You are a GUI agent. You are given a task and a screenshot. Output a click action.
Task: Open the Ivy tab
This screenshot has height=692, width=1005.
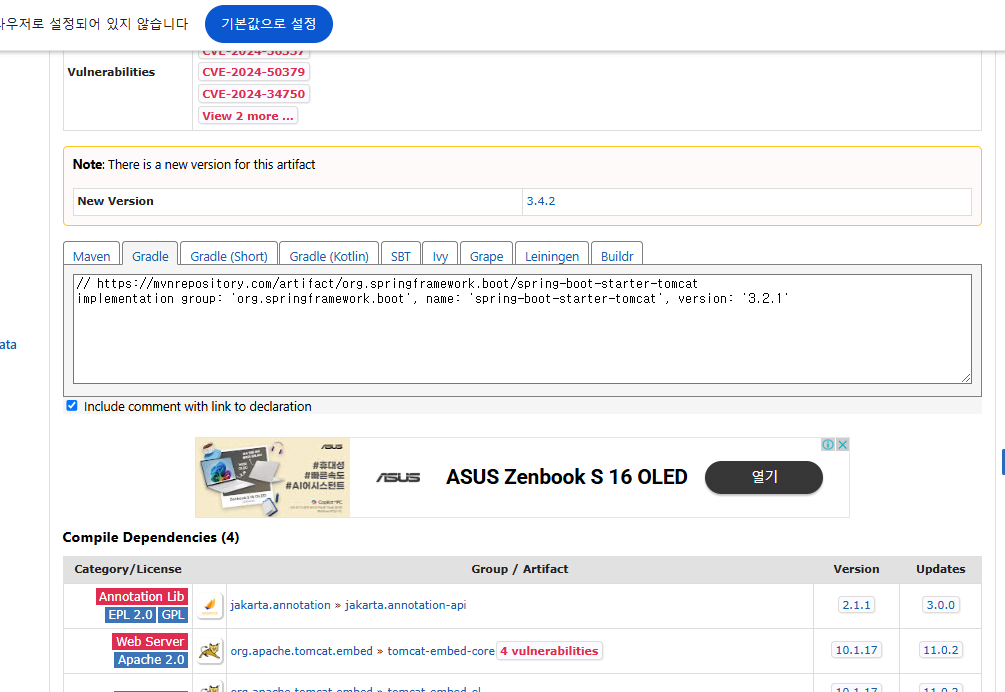(x=440, y=256)
